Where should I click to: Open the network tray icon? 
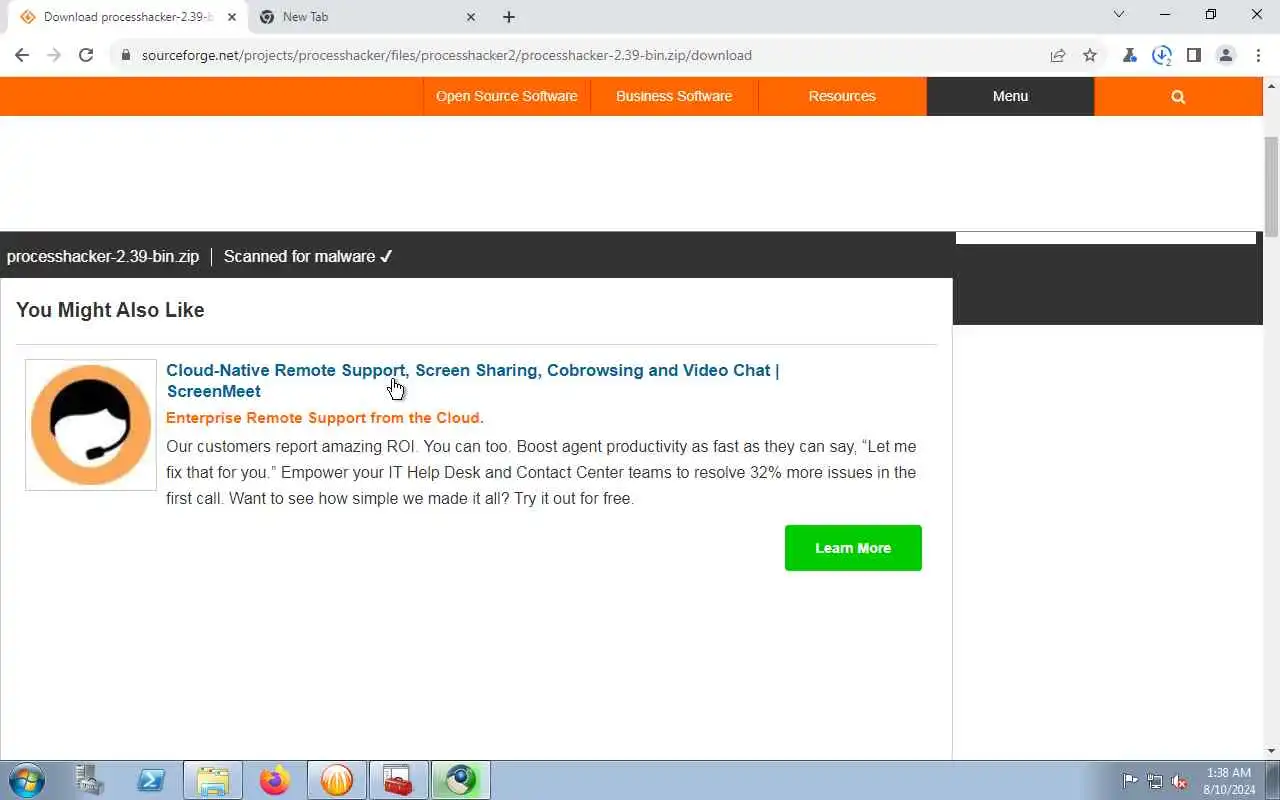(1155, 781)
